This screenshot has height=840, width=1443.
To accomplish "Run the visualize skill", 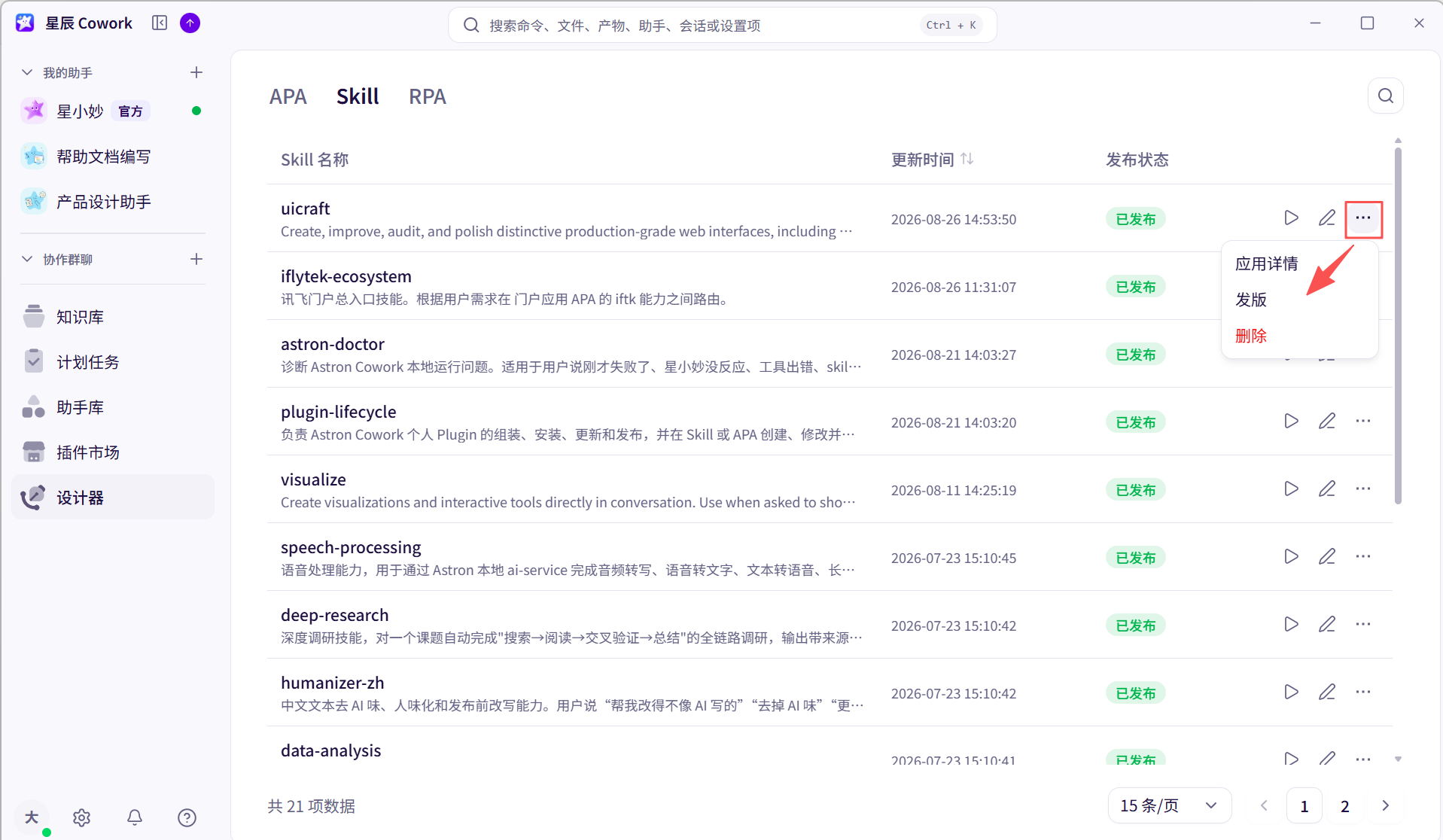I will point(1291,489).
